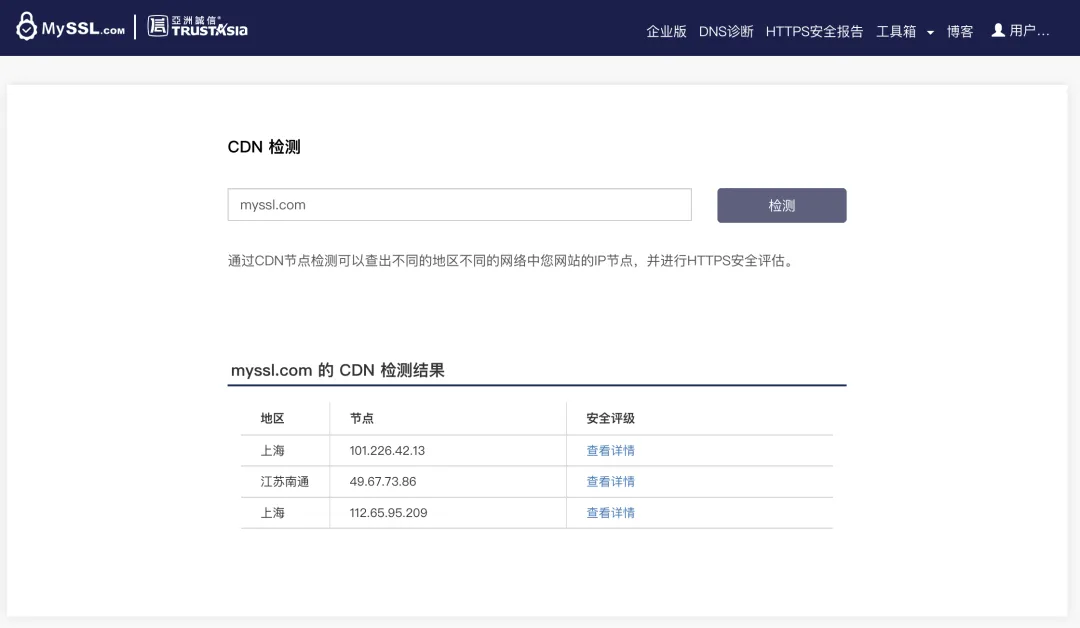Select IP address 49.67.73.86
Screen dimensions: 1080x628
tap(383, 481)
